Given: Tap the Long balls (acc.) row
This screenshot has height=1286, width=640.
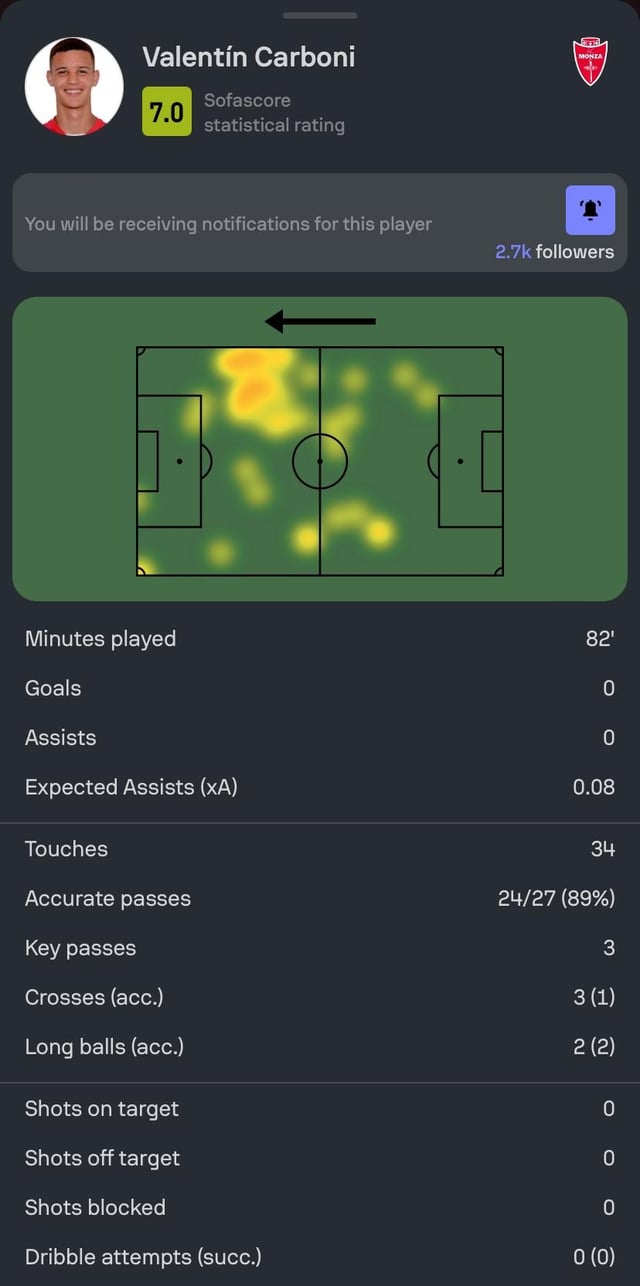Looking at the screenshot, I should tap(320, 1047).
